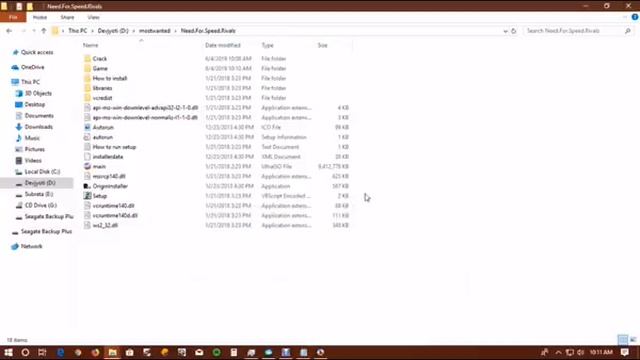Expand chevron after Devjyoti (D:) breadcrumb
Screen dimensions: 640x360
pyautogui.click(x=134, y=31)
